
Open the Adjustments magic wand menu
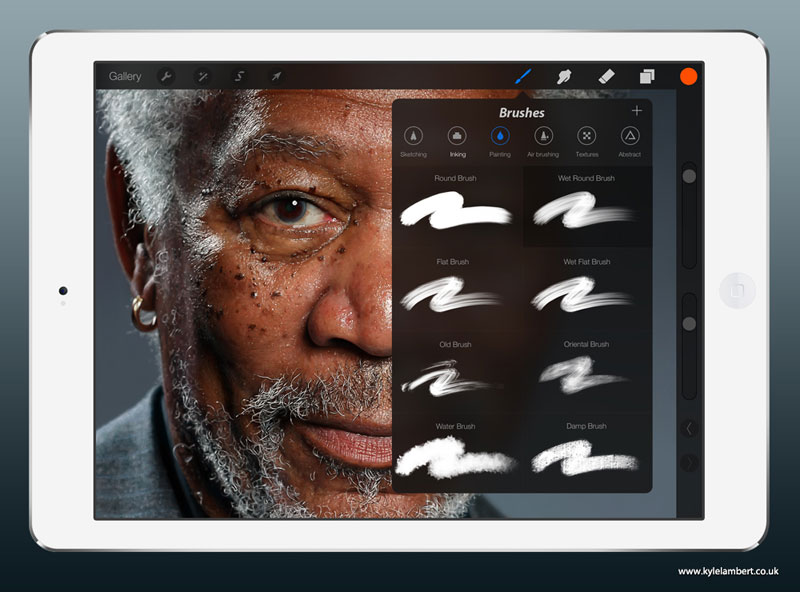pyautogui.click(x=204, y=74)
